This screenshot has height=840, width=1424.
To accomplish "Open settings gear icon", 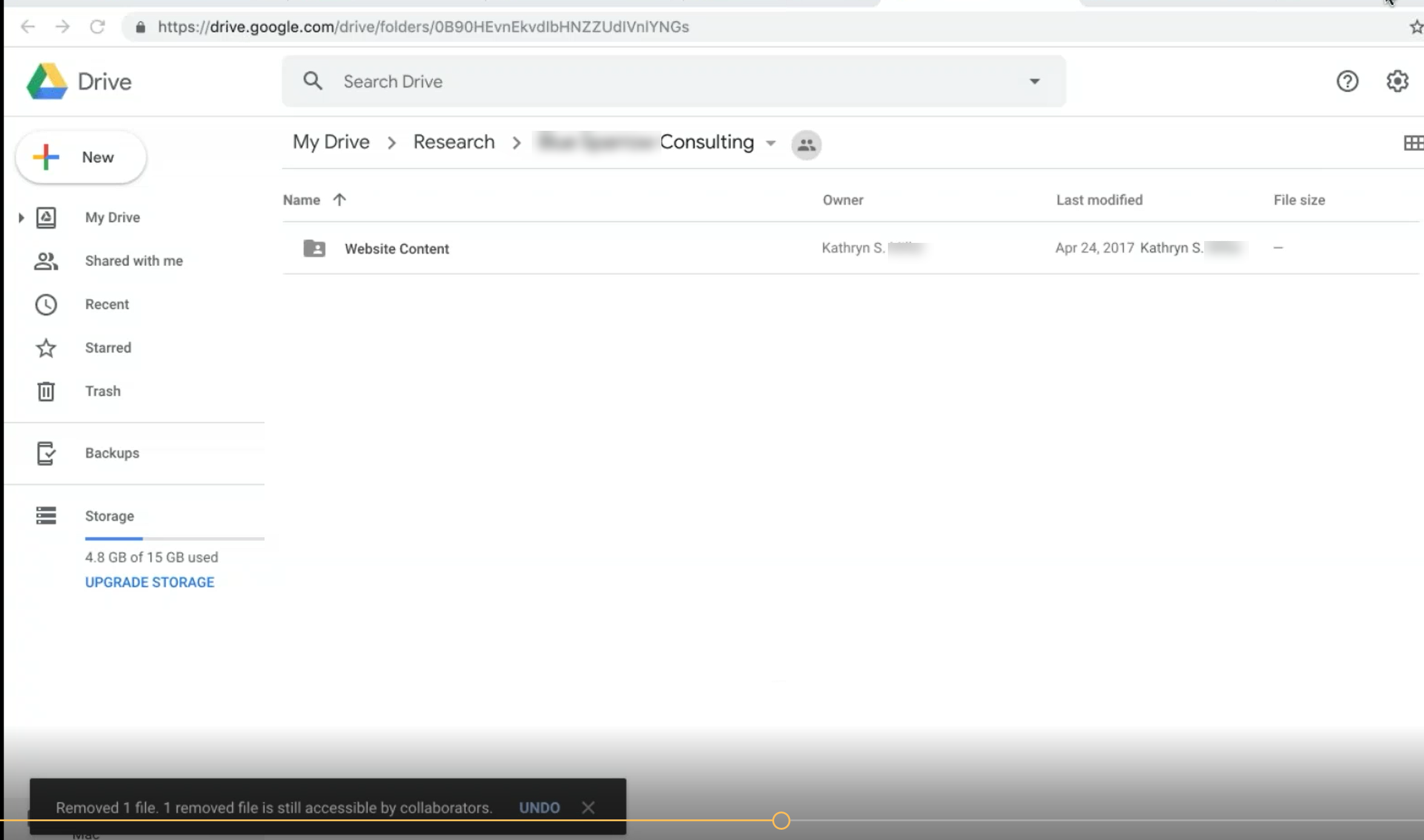I will (x=1397, y=81).
